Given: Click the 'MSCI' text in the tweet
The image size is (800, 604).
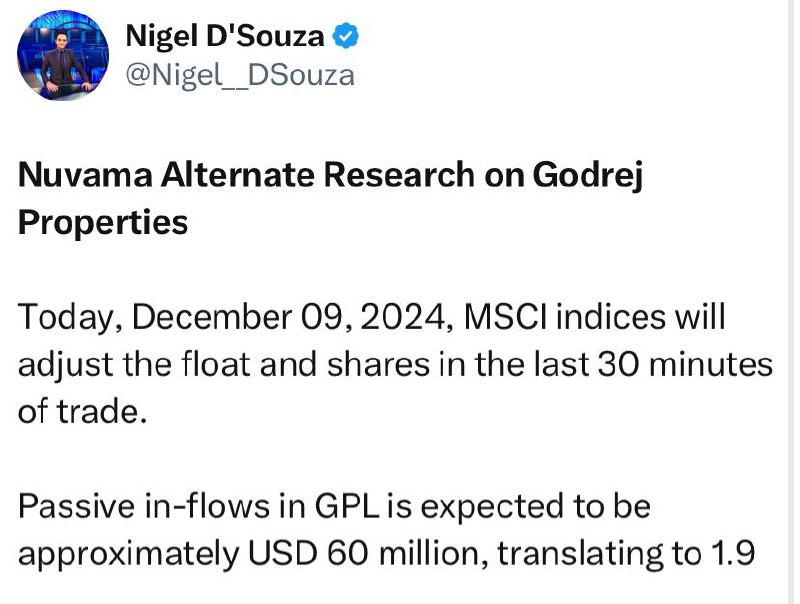Looking at the screenshot, I should [x=506, y=317].
